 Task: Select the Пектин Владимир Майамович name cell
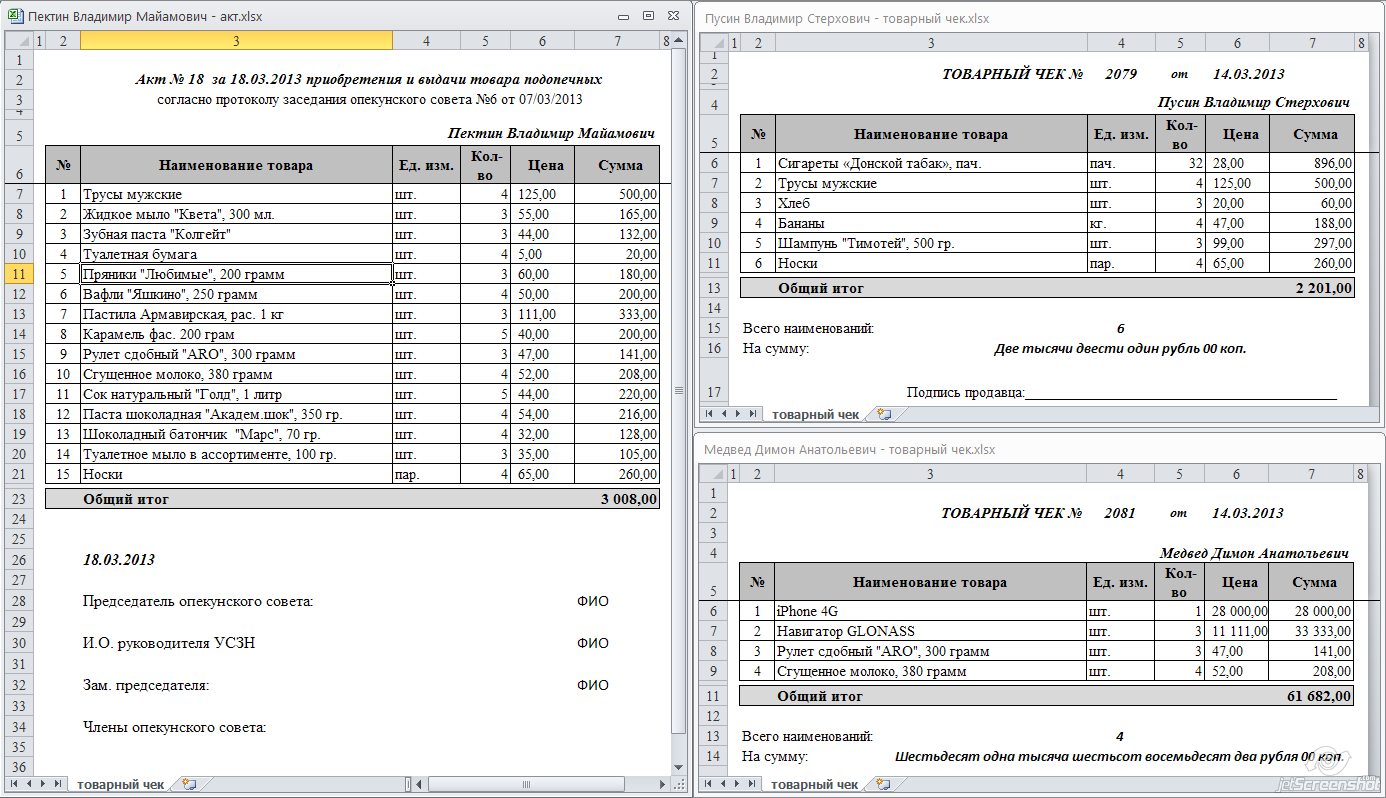click(551, 133)
